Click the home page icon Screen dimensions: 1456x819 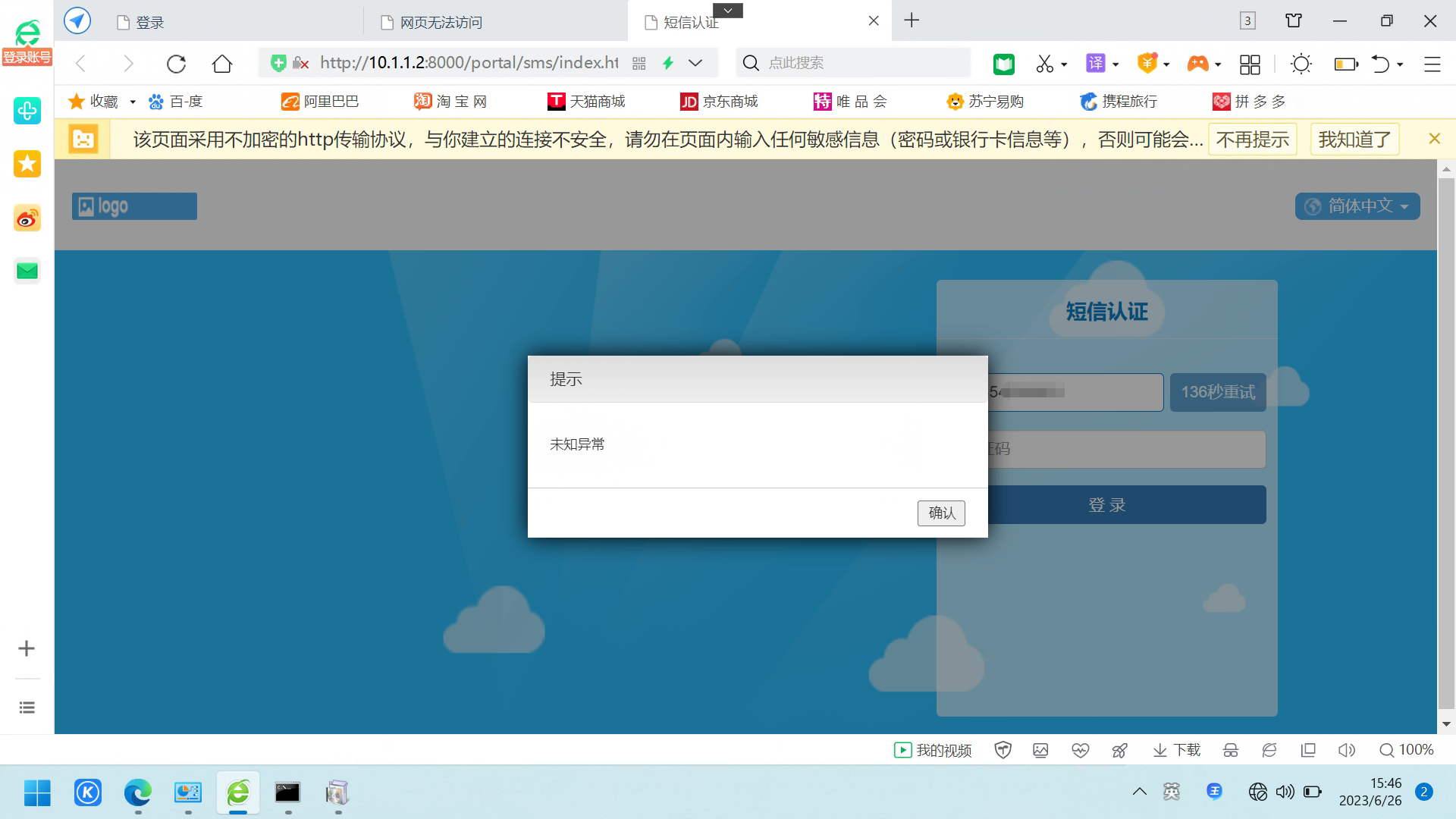point(222,64)
